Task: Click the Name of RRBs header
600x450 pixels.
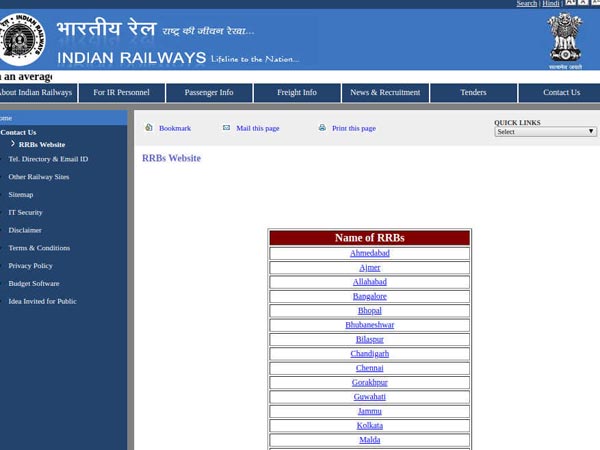Action: [370, 238]
